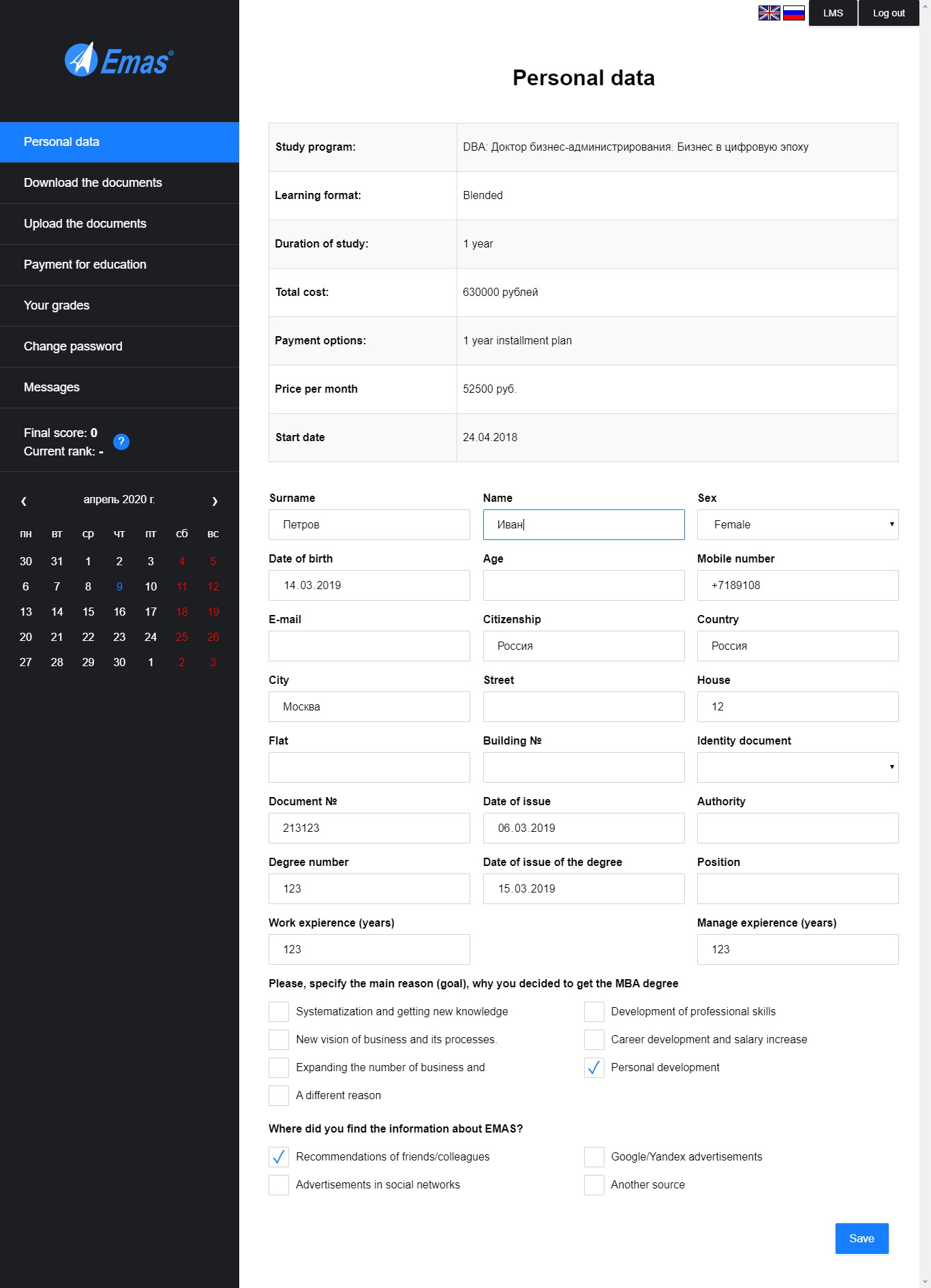Click the City field with Москва
Viewport: 931px width, 1288px height.
(369, 706)
